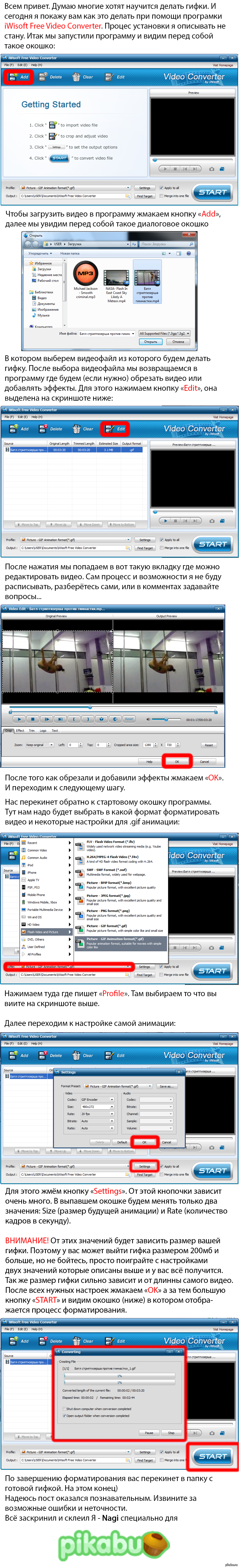Image resolution: width=239 pixels, height=1568 pixels.
Task: Open the All Supported Files type dropdown
Action: [164, 334]
